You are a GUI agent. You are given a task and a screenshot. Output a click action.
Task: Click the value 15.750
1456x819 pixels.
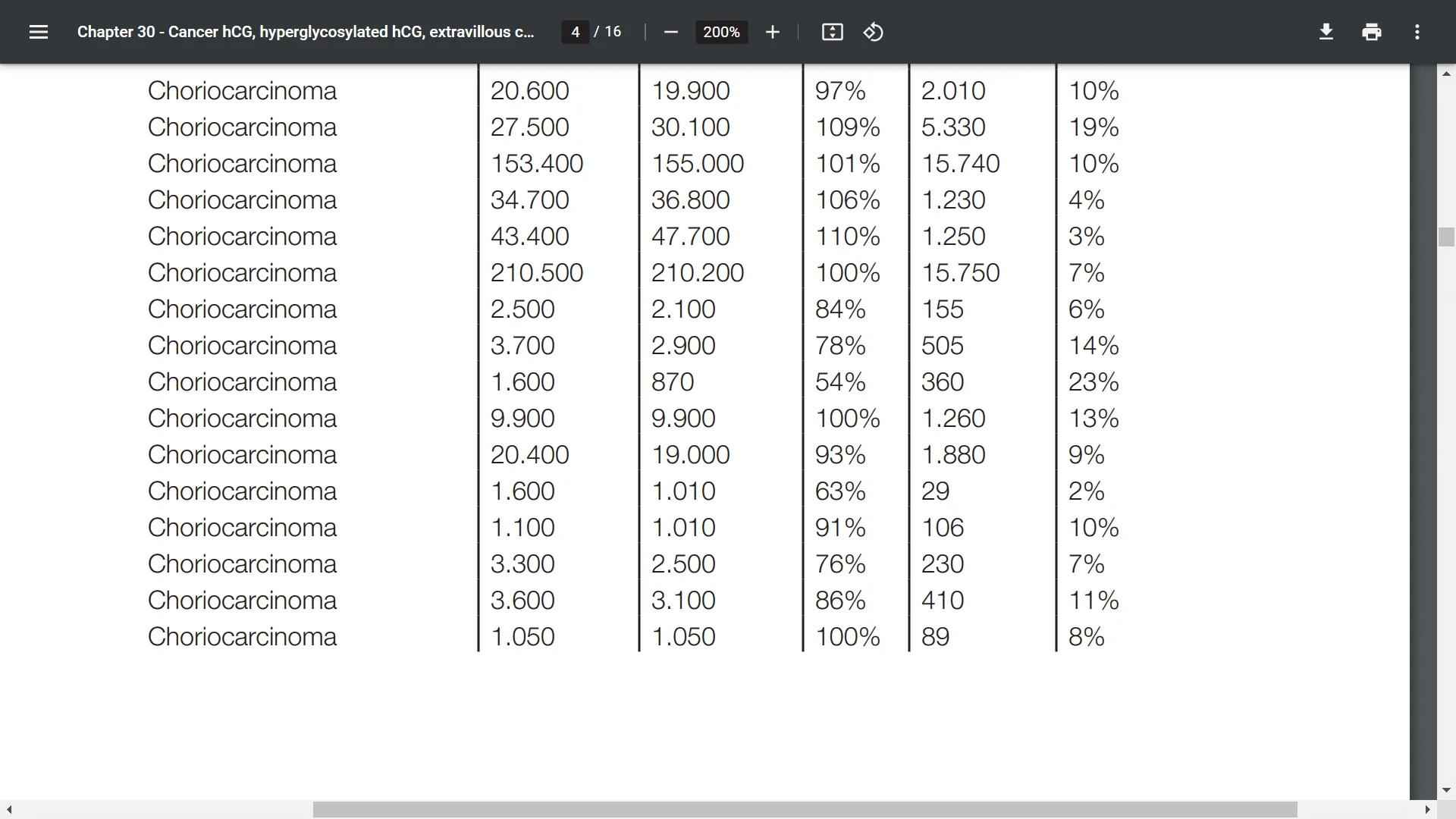click(x=961, y=272)
